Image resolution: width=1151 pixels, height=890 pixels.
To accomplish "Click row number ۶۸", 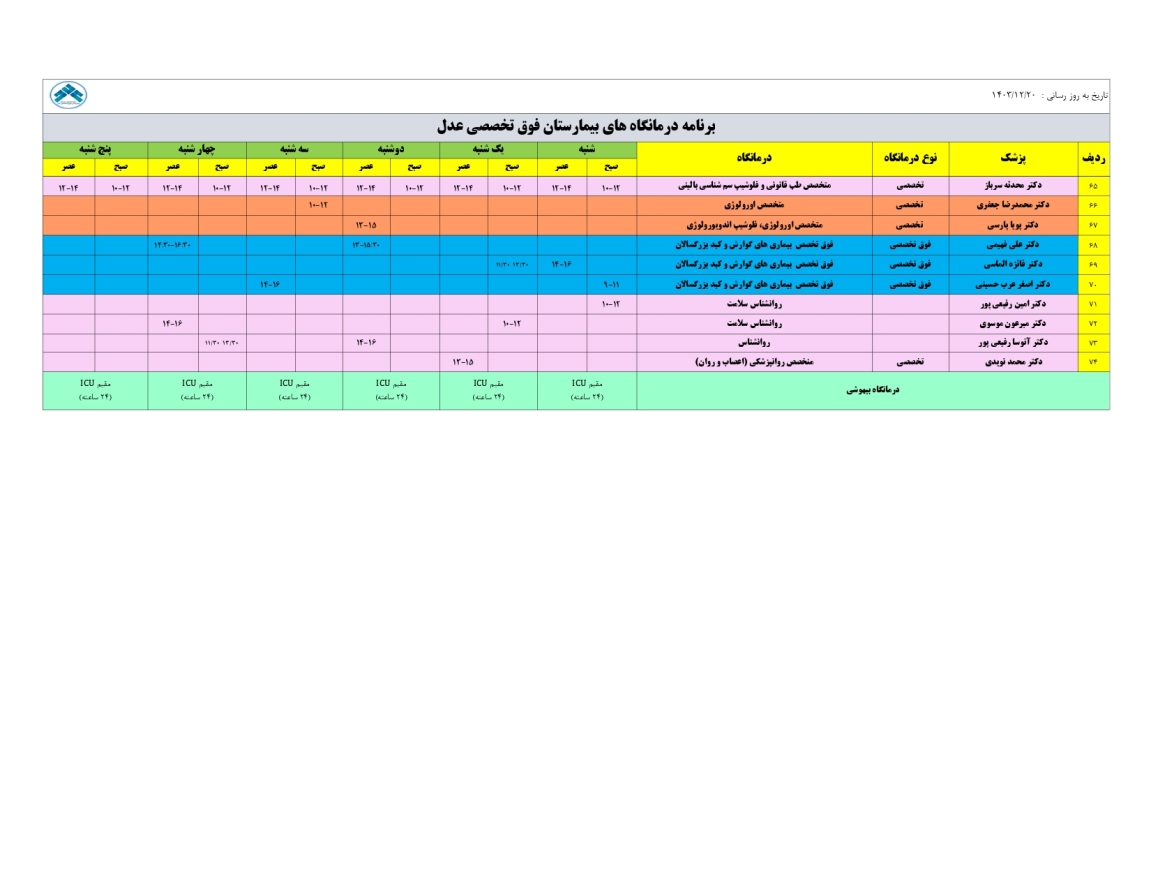I will pos(1093,245).
